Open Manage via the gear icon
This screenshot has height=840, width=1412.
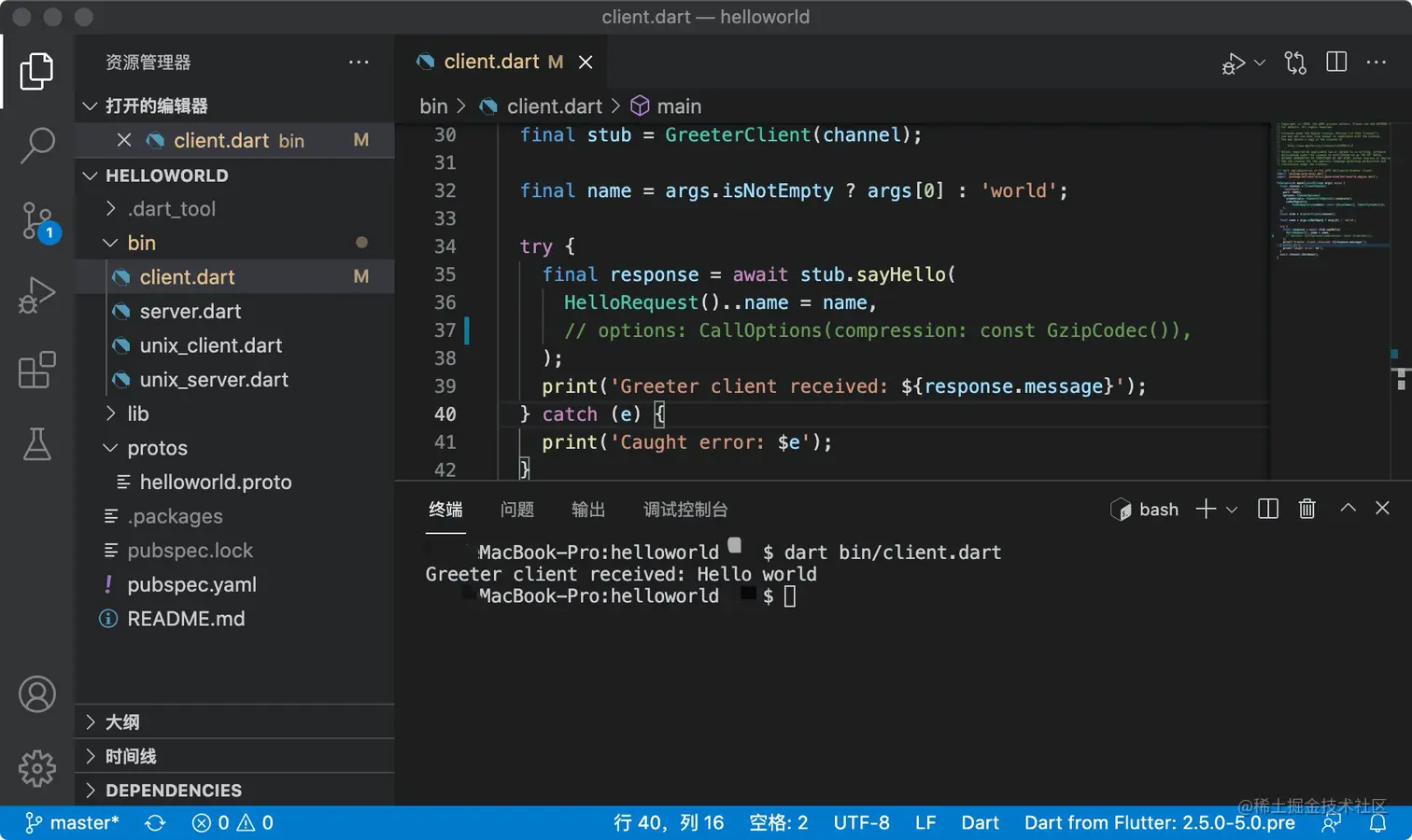coord(37,768)
